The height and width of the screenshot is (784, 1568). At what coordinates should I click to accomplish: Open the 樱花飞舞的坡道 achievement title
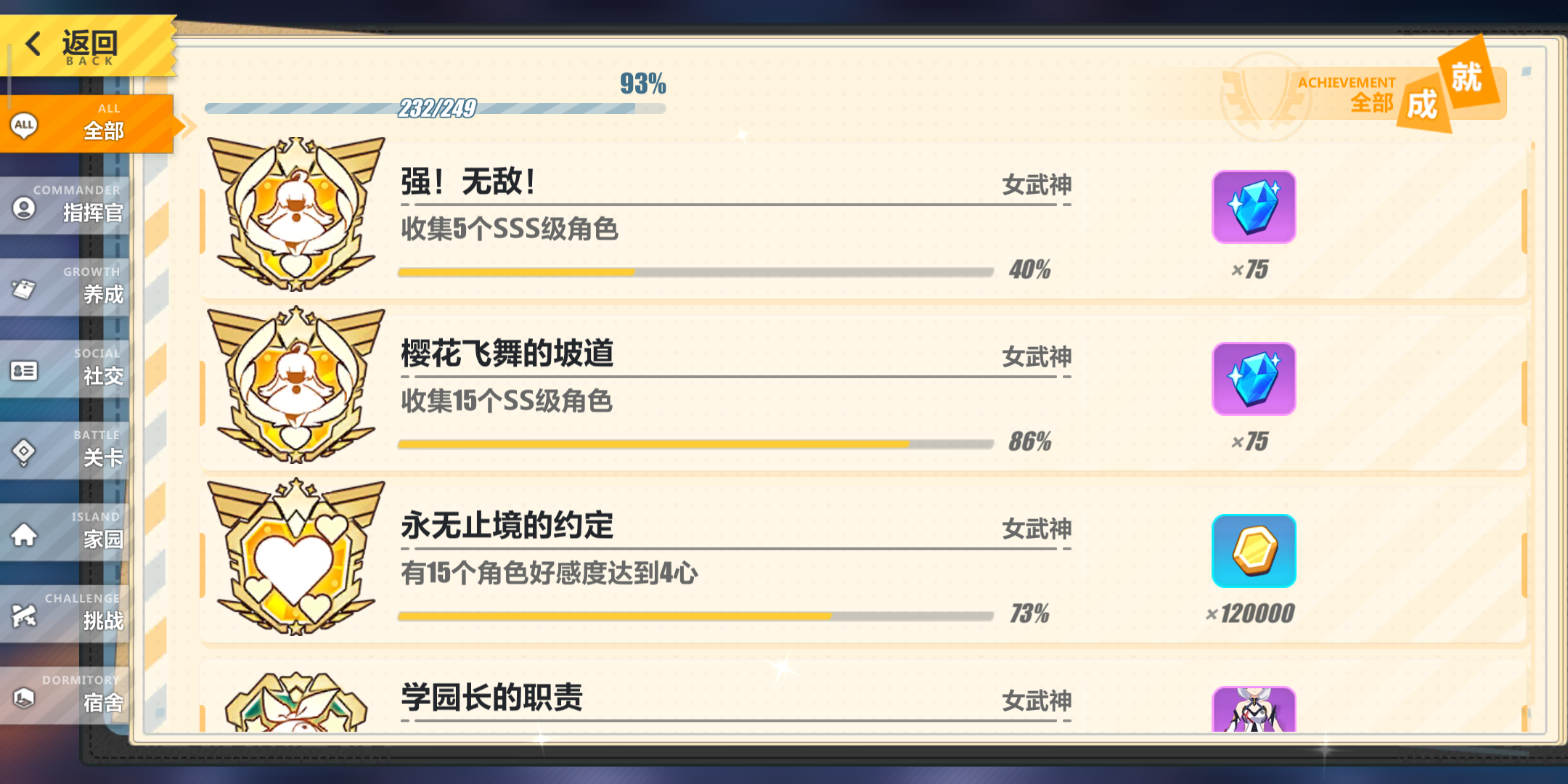tap(507, 354)
